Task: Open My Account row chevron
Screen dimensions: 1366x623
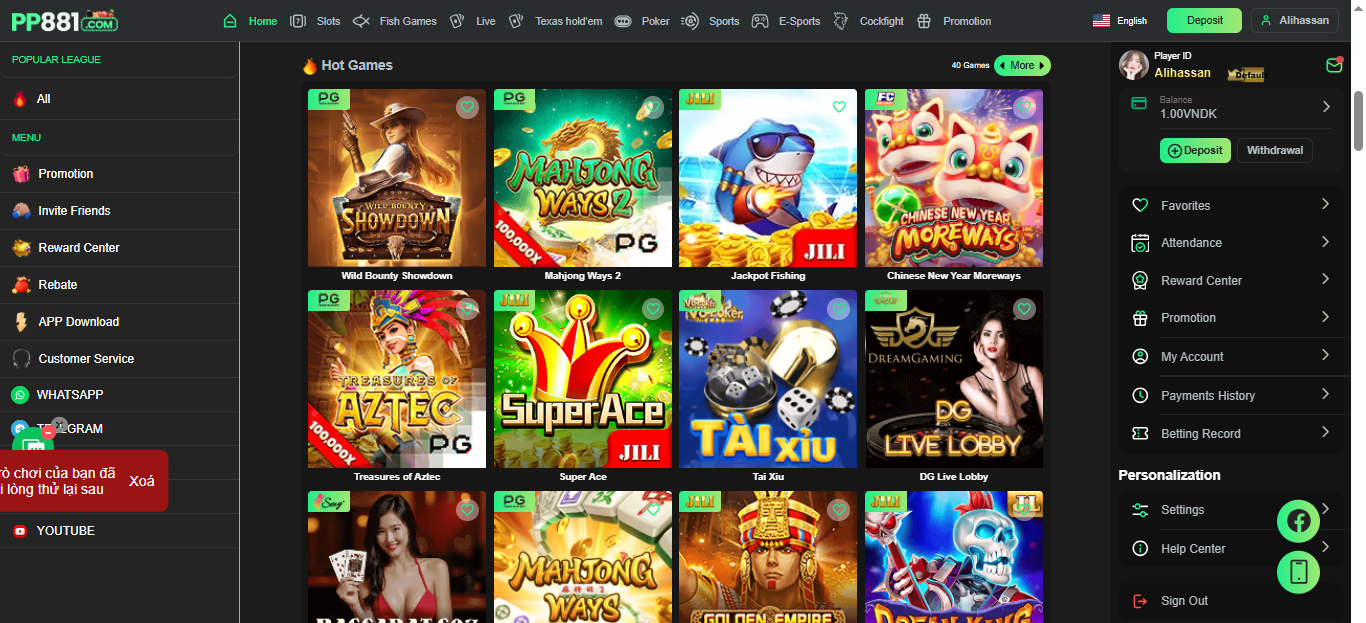Action: (x=1325, y=355)
